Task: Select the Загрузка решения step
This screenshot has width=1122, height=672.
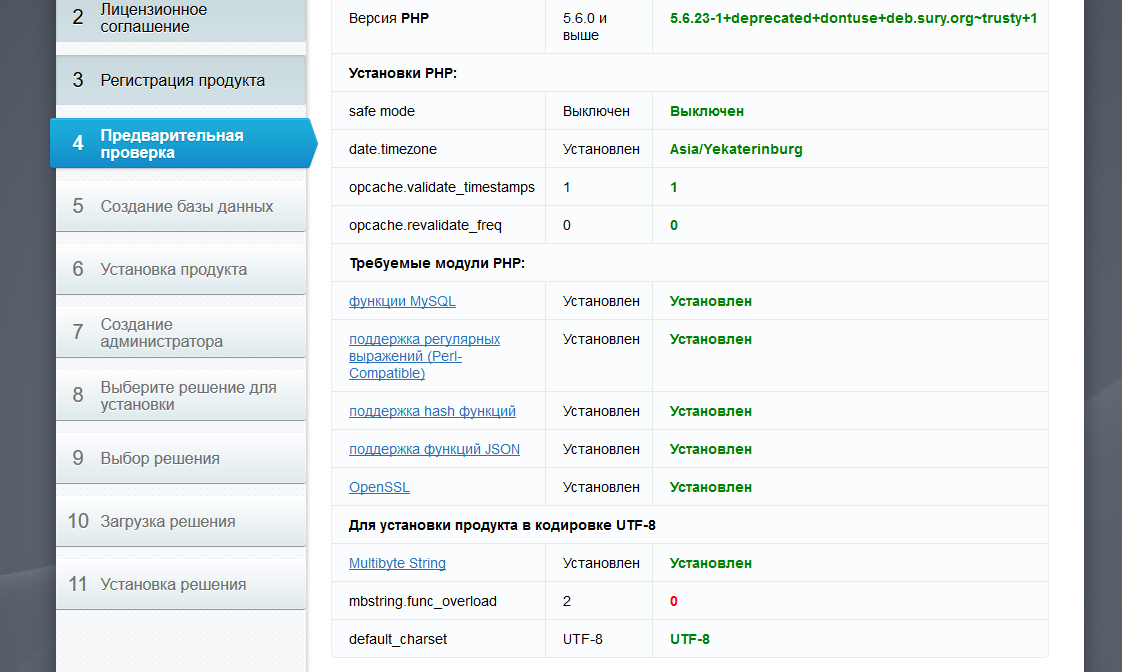Action: [x=168, y=521]
